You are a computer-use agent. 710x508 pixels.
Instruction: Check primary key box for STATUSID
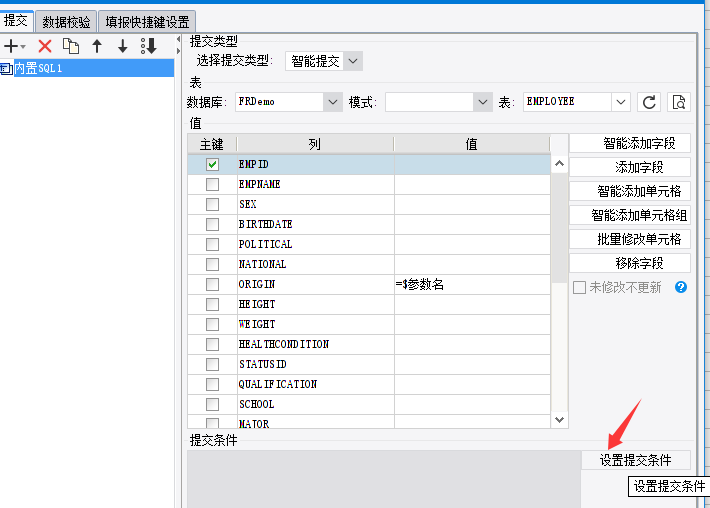(212, 364)
